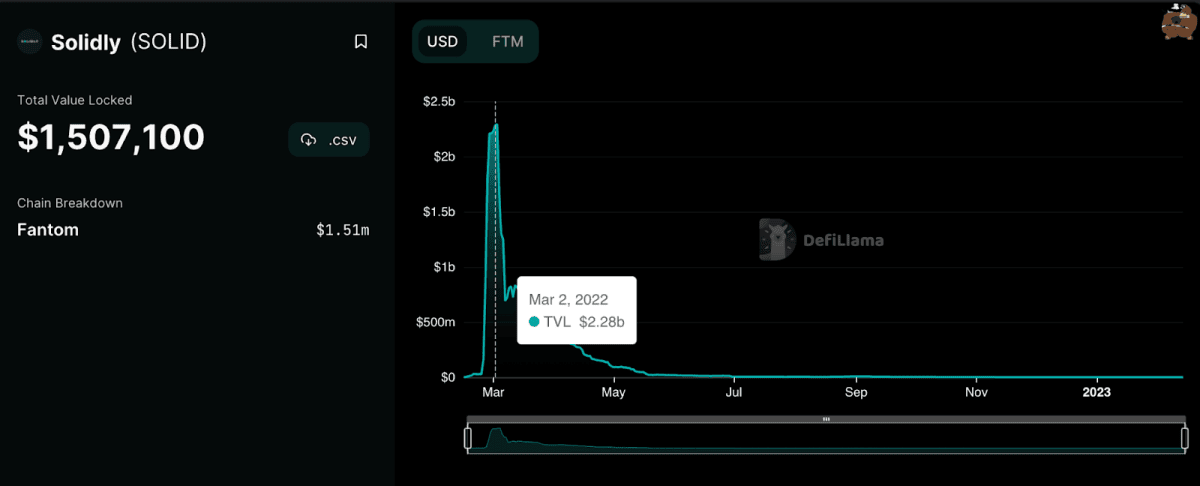Download TVL data as .csv

pos(329,139)
